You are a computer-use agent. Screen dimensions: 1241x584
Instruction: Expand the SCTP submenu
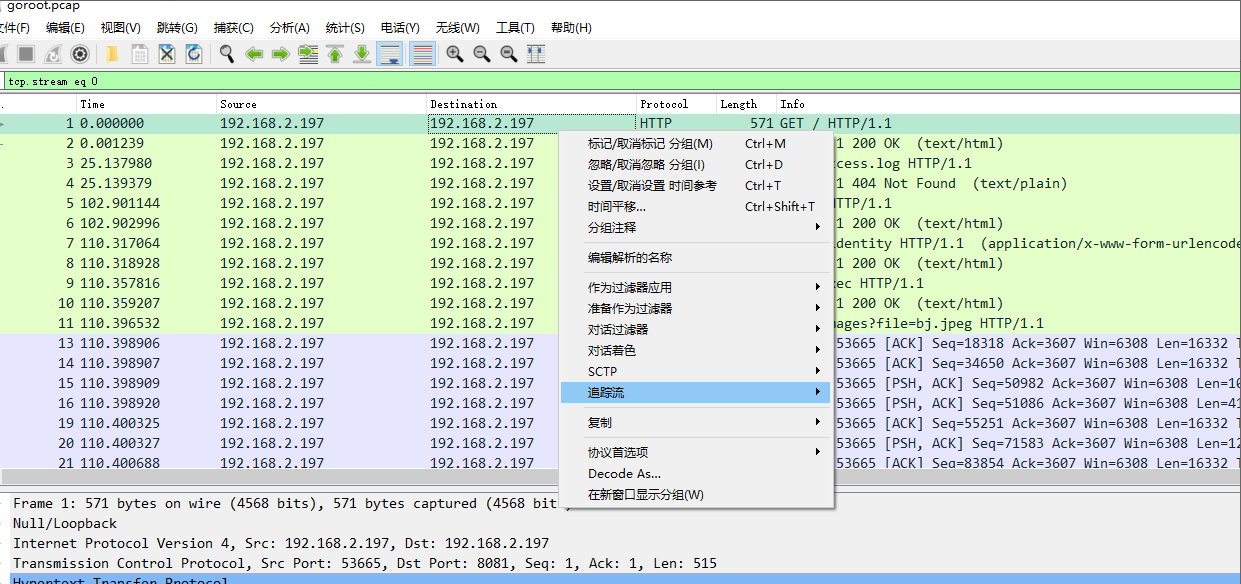(x=697, y=371)
